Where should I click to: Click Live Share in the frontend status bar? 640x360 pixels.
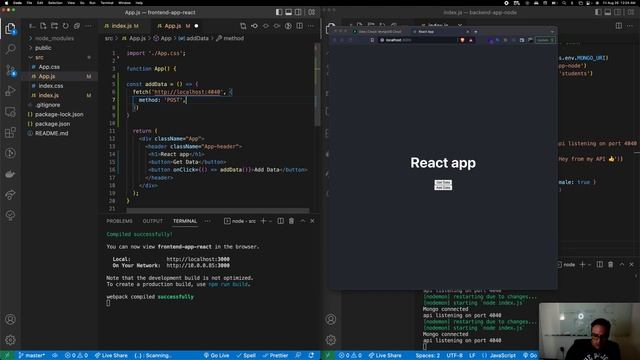[111, 356]
